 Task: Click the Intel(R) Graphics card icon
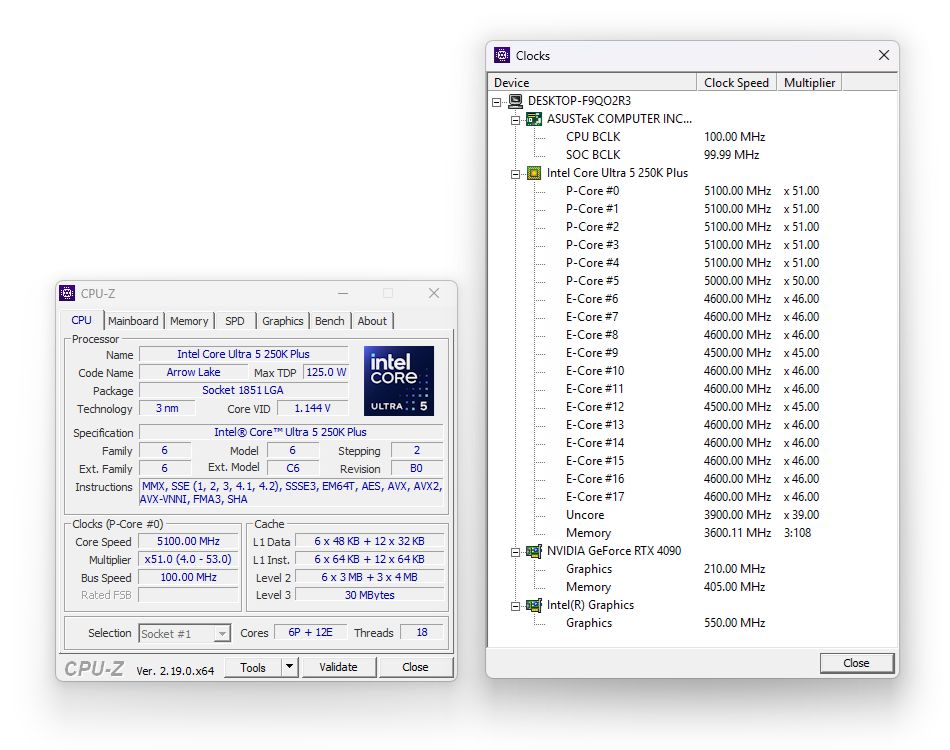[534, 605]
